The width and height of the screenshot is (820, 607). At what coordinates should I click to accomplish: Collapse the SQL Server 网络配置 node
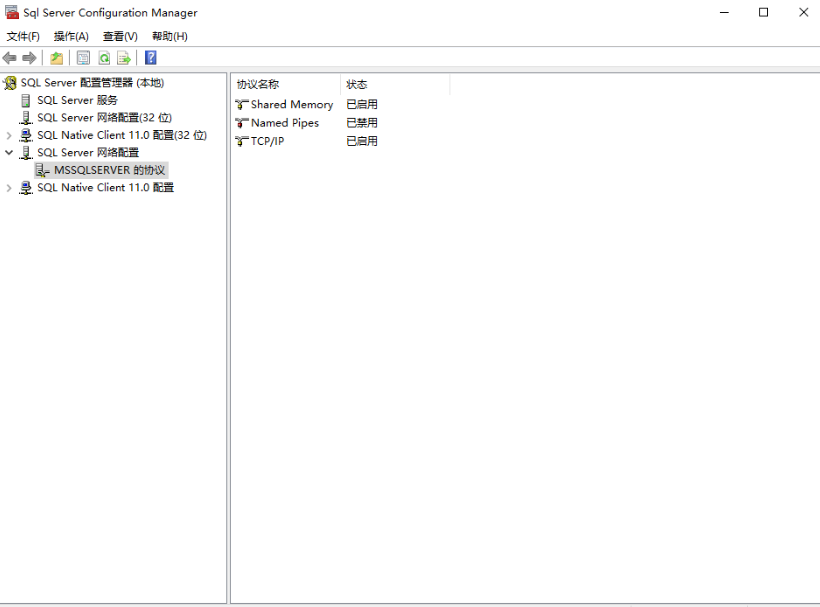9,152
